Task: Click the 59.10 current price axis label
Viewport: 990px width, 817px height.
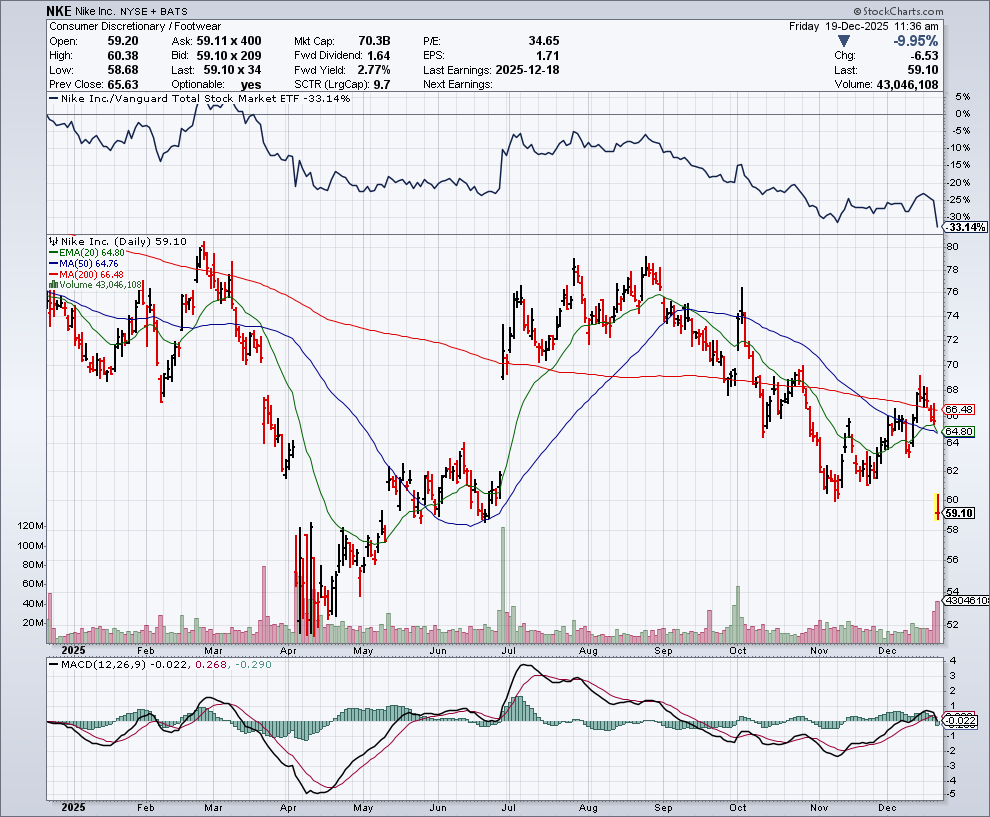Action: point(958,513)
